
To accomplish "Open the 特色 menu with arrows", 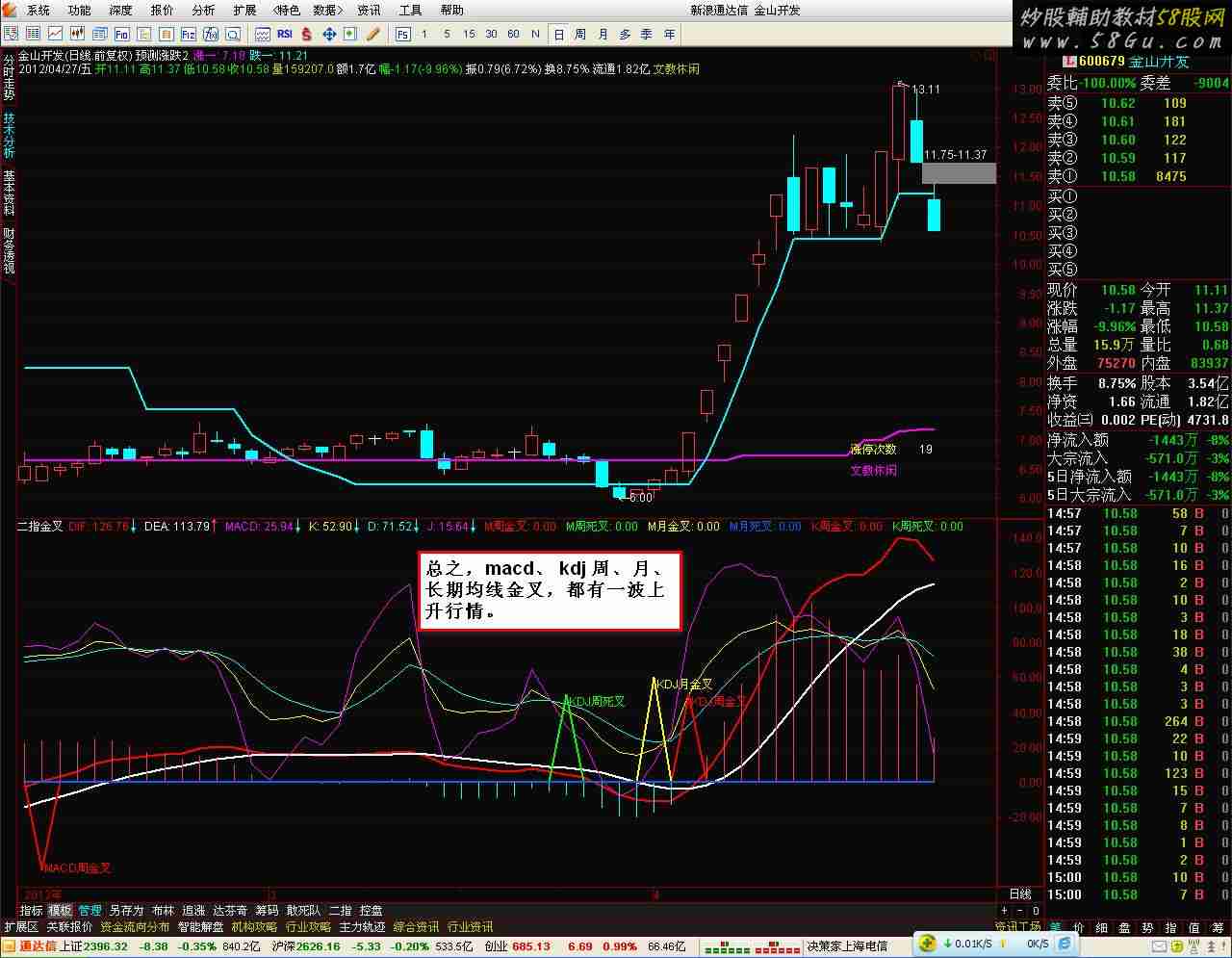I will [x=287, y=10].
